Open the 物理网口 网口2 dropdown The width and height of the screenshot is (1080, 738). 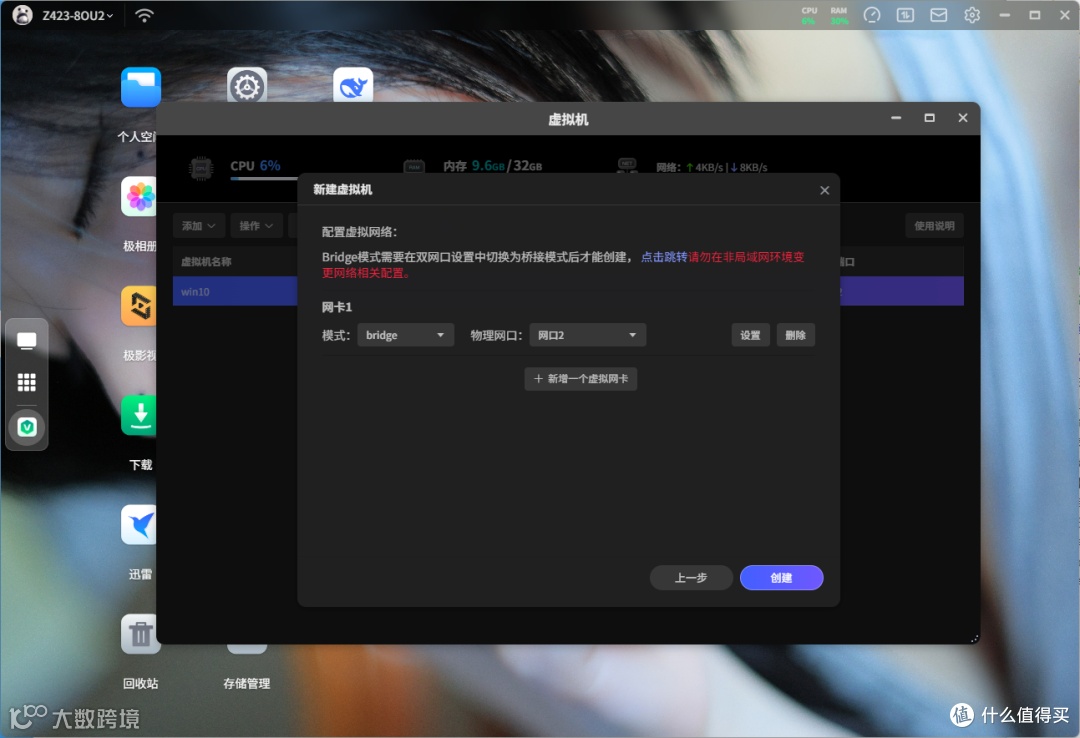[587, 335]
